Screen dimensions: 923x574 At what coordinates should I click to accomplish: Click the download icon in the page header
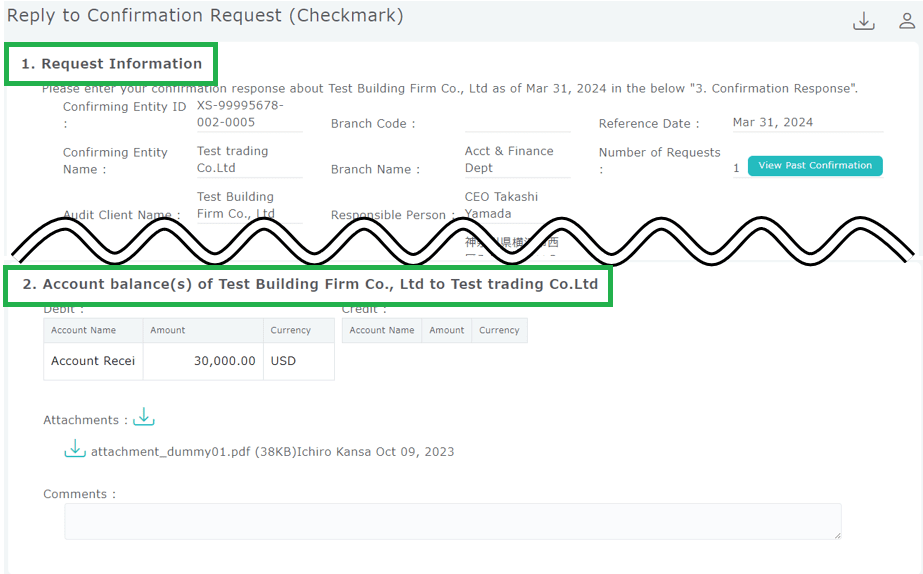pos(863,21)
